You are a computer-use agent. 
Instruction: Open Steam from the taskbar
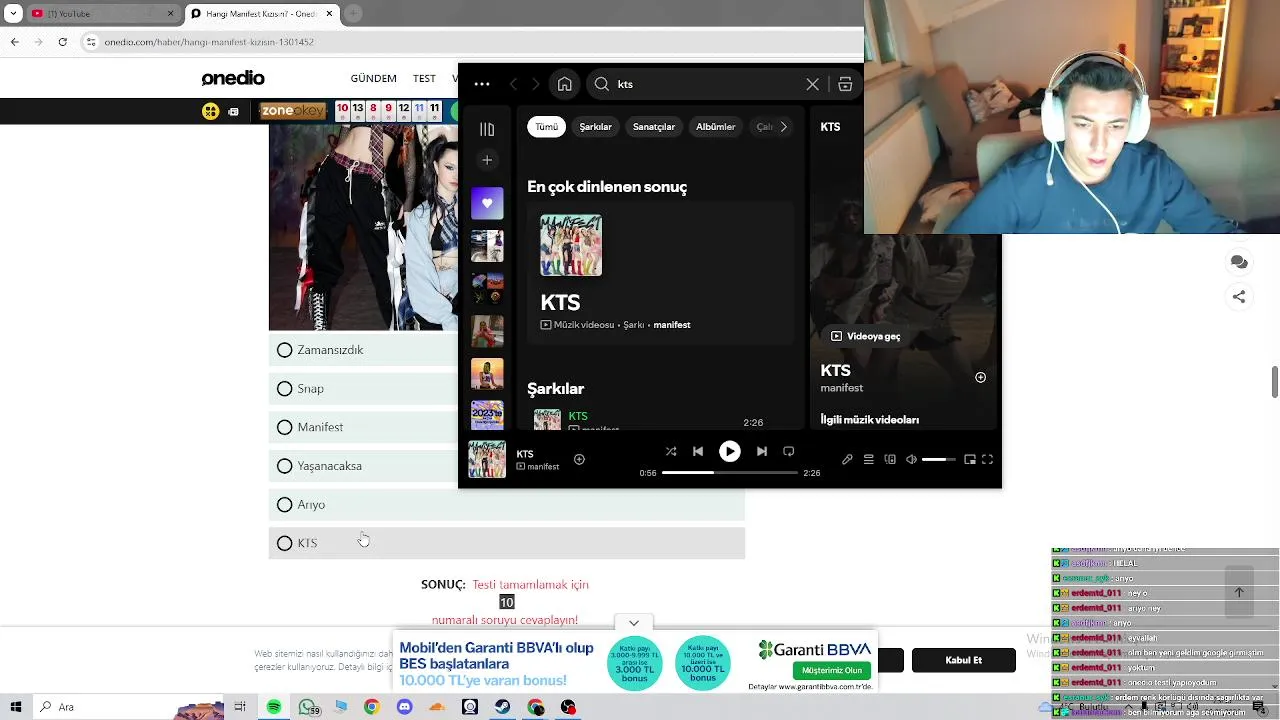click(502, 707)
